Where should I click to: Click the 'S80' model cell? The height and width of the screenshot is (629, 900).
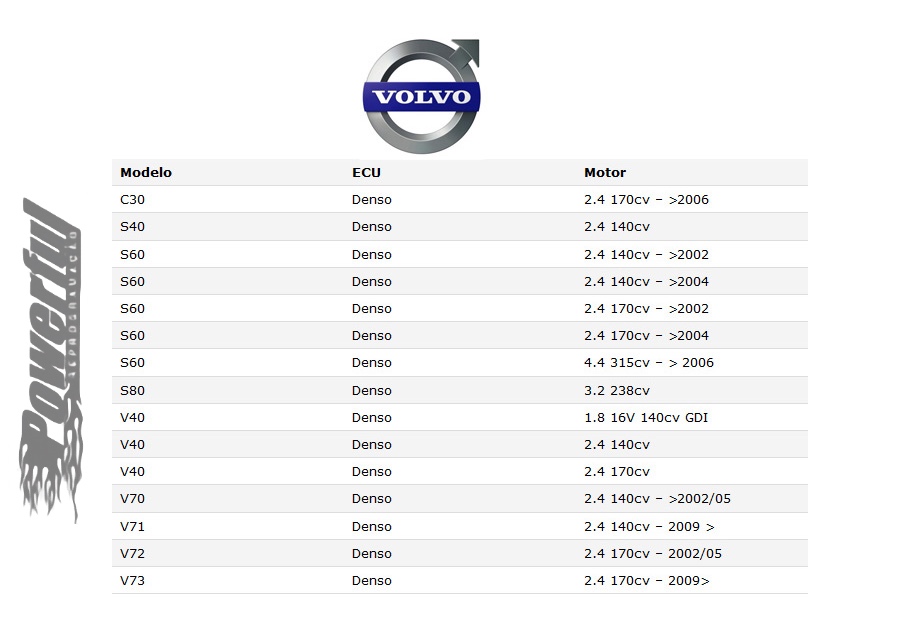(x=132, y=391)
